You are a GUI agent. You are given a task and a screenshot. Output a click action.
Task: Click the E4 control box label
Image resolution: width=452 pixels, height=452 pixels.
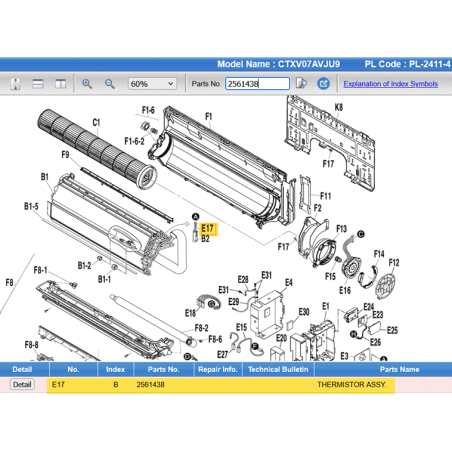(289, 283)
